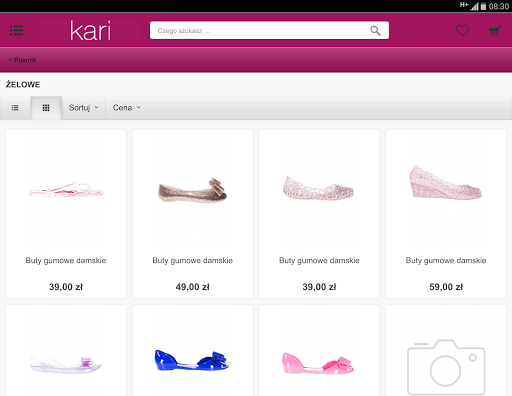Open the blue bow jelly shoe product
Image resolution: width=512 pixels, height=396 pixels.
point(192,361)
